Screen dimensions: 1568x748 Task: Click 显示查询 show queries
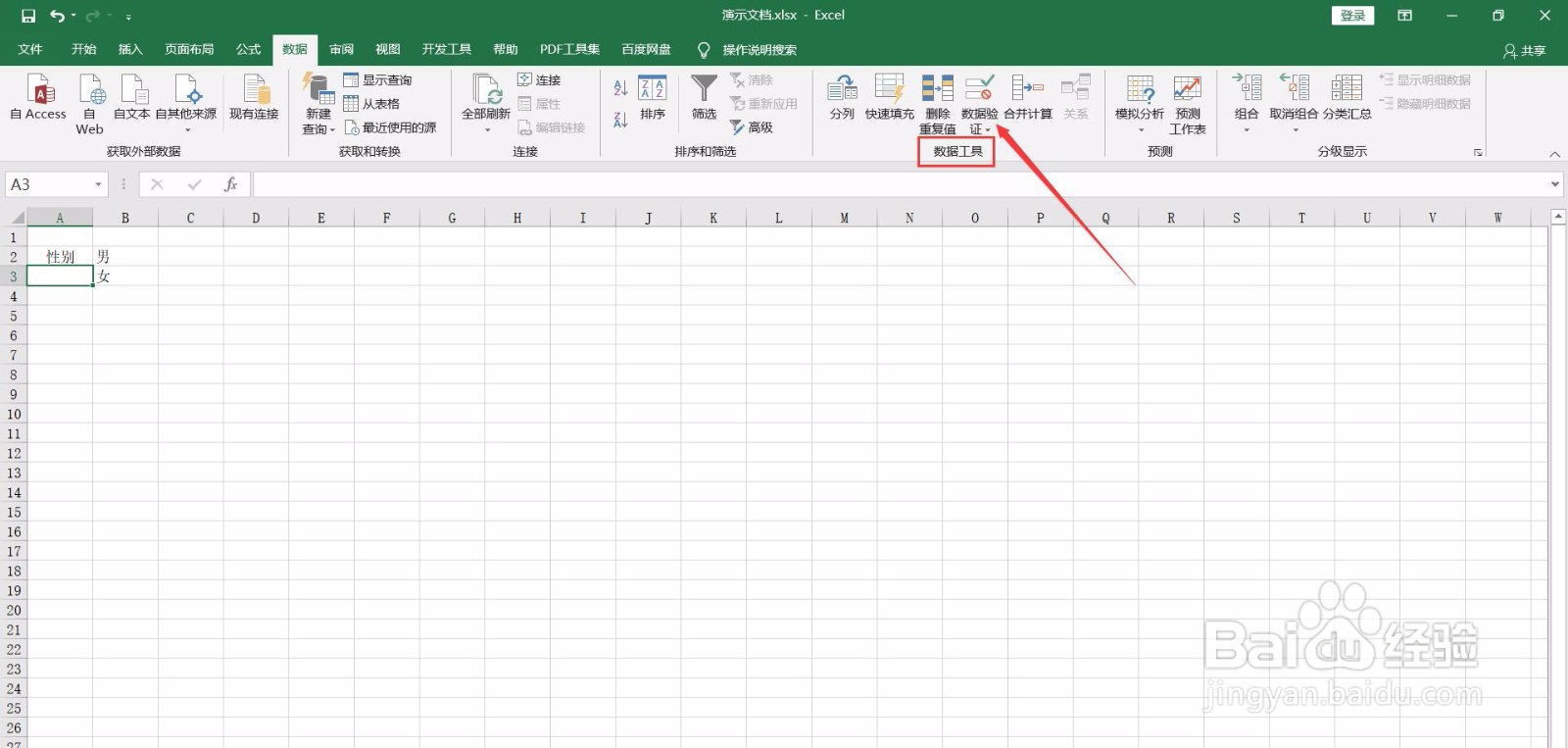pos(377,80)
